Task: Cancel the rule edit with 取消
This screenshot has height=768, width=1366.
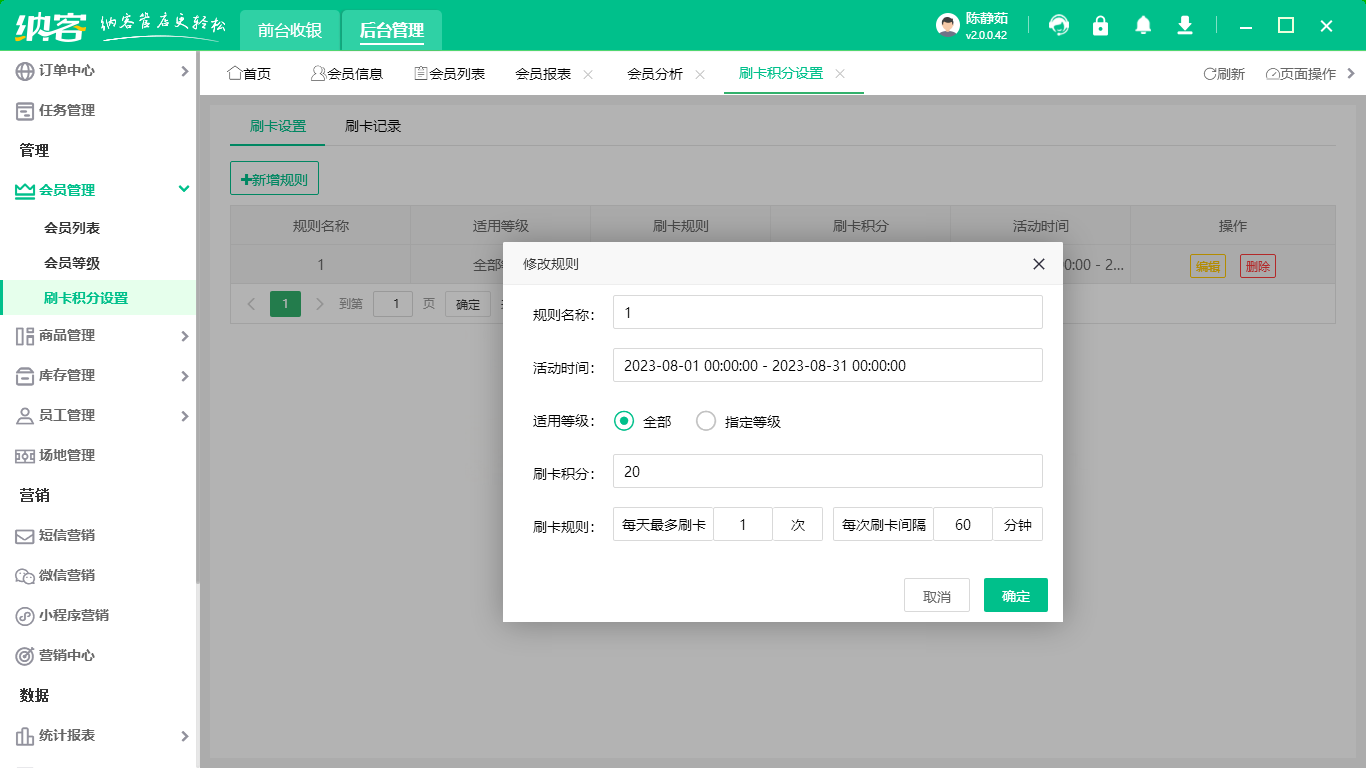Action: tap(936, 594)
